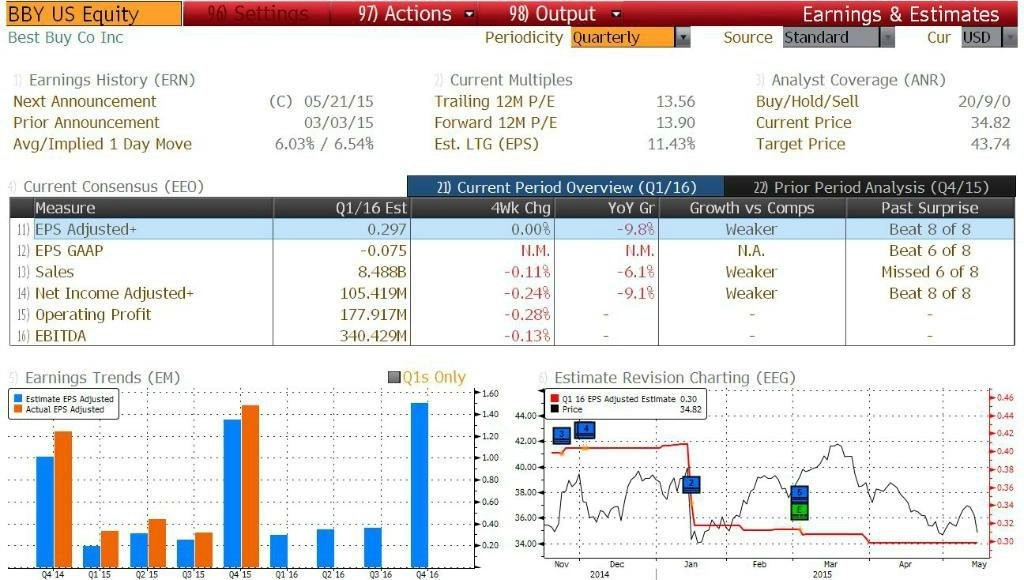Select the Net Income Adjusted+ row
This screenshot has height=580, width=1024.
512,293
